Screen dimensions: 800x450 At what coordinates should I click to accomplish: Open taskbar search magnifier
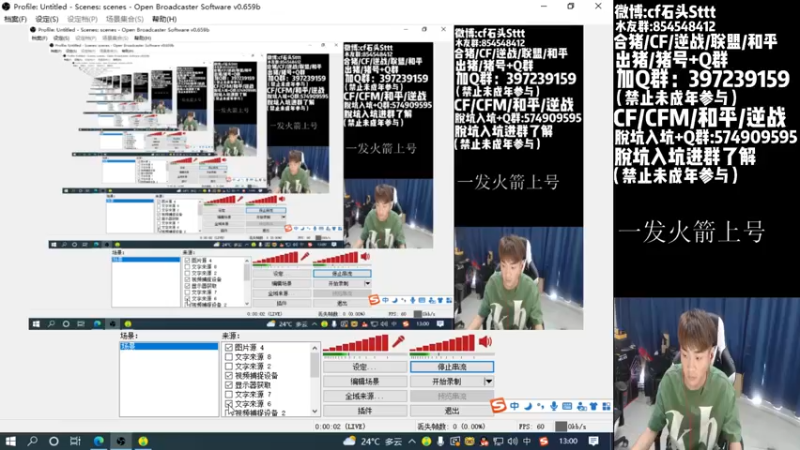coord(32,441)
